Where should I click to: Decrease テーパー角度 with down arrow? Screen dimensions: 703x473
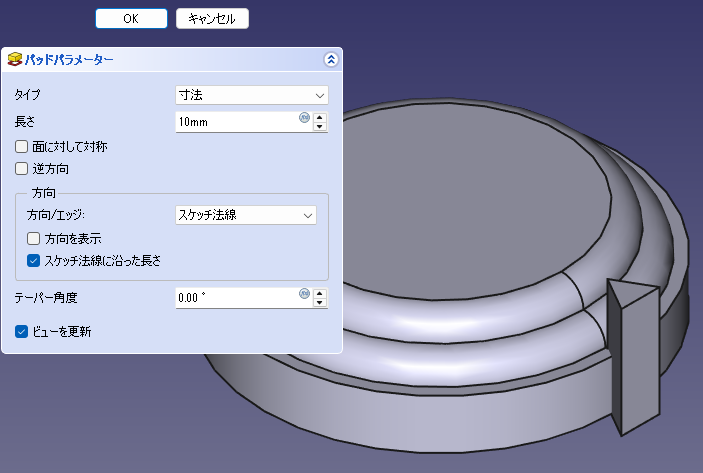320,303
